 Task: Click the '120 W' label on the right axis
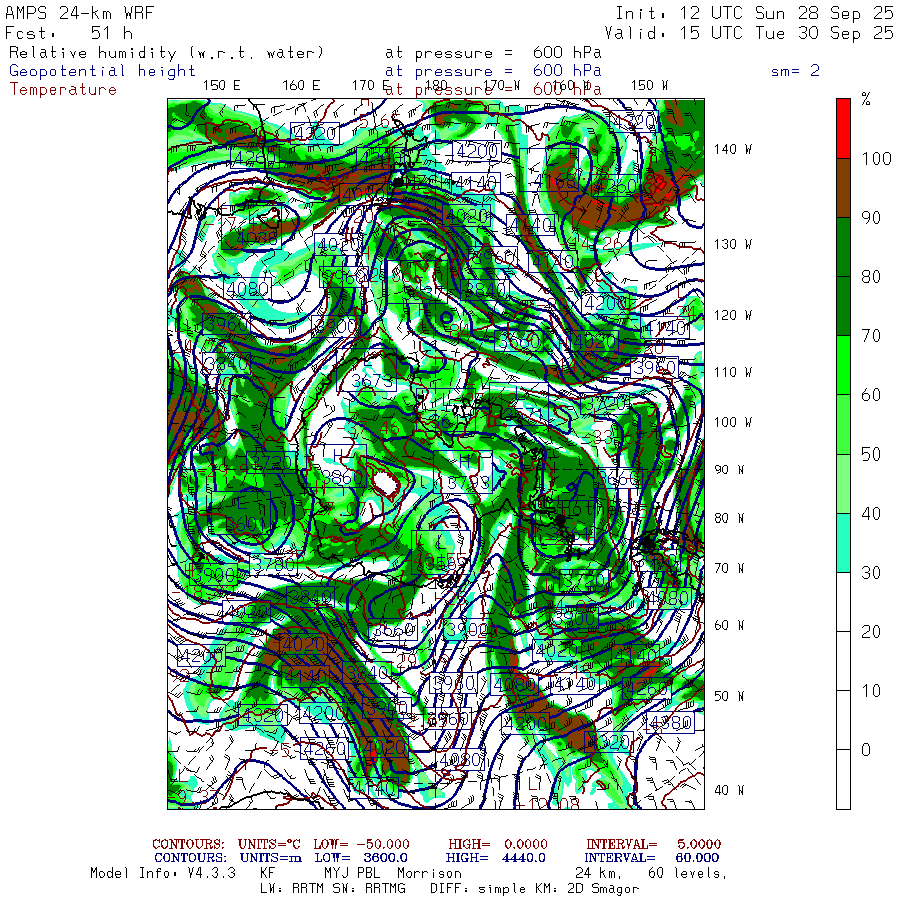733,316
